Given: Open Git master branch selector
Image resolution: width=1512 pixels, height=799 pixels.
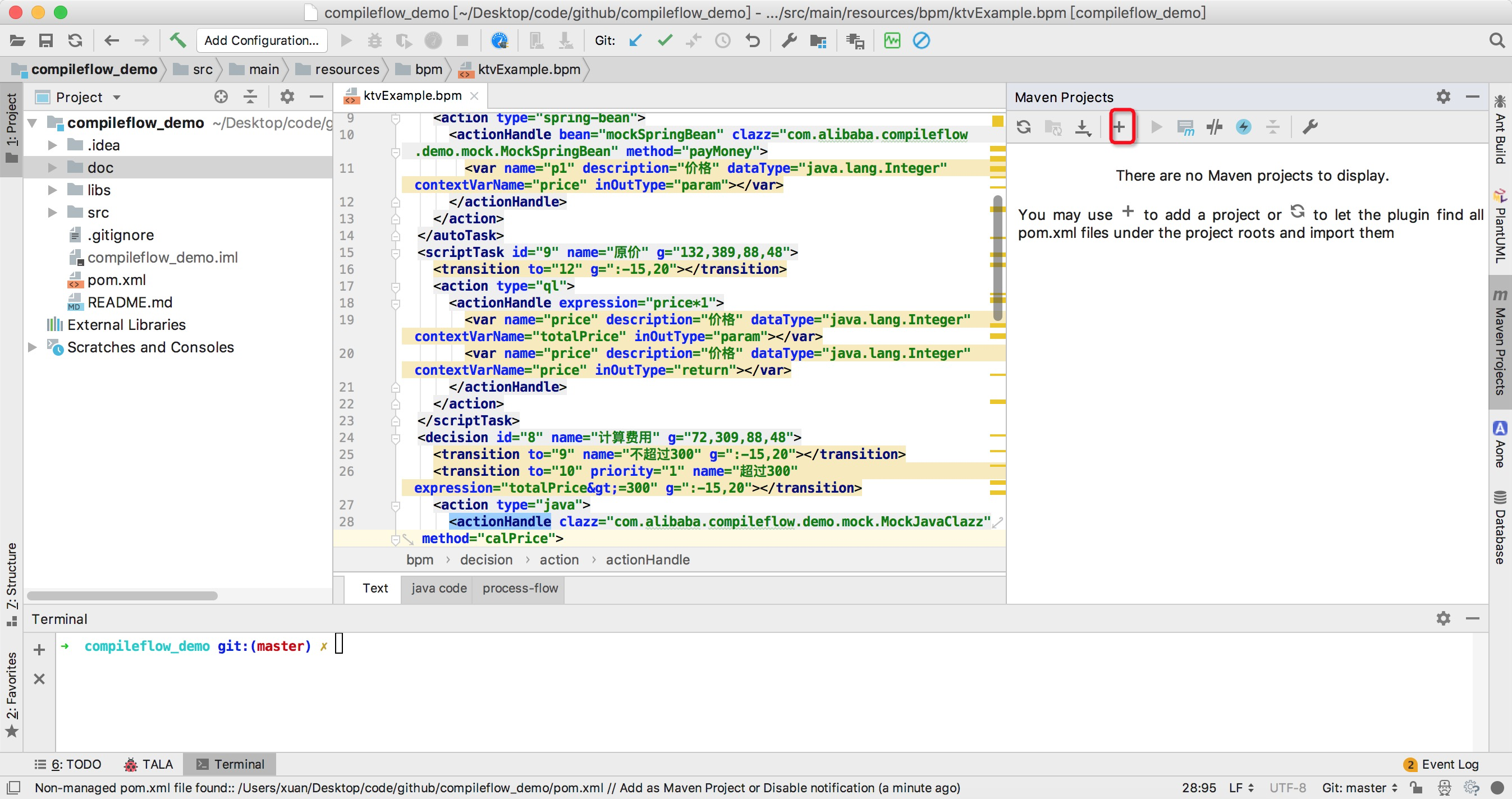Looking at the screenshot, I should [x=1359, y=787].
